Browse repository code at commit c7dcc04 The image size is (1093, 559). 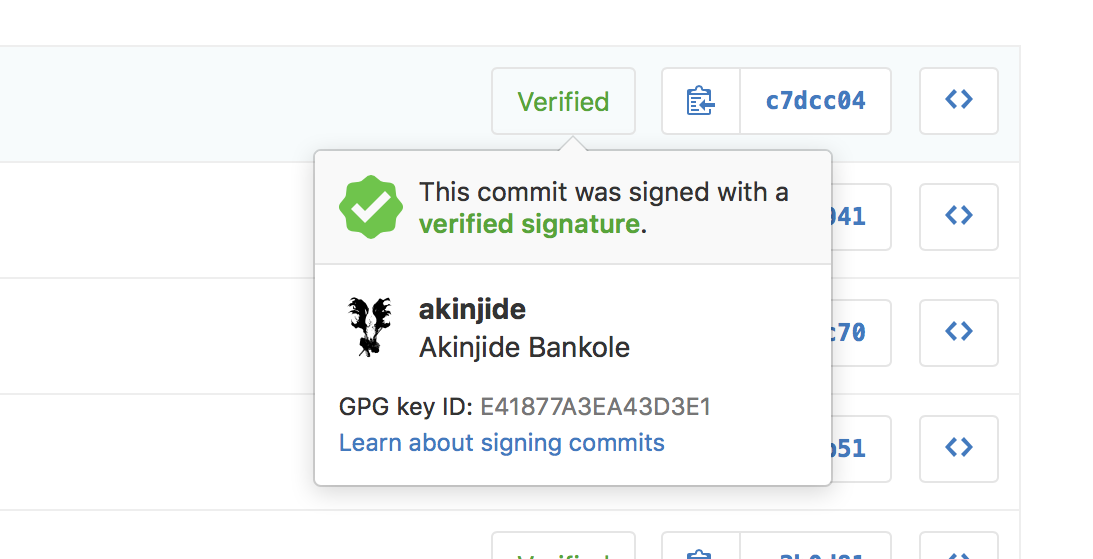click(x=958, y=101)
